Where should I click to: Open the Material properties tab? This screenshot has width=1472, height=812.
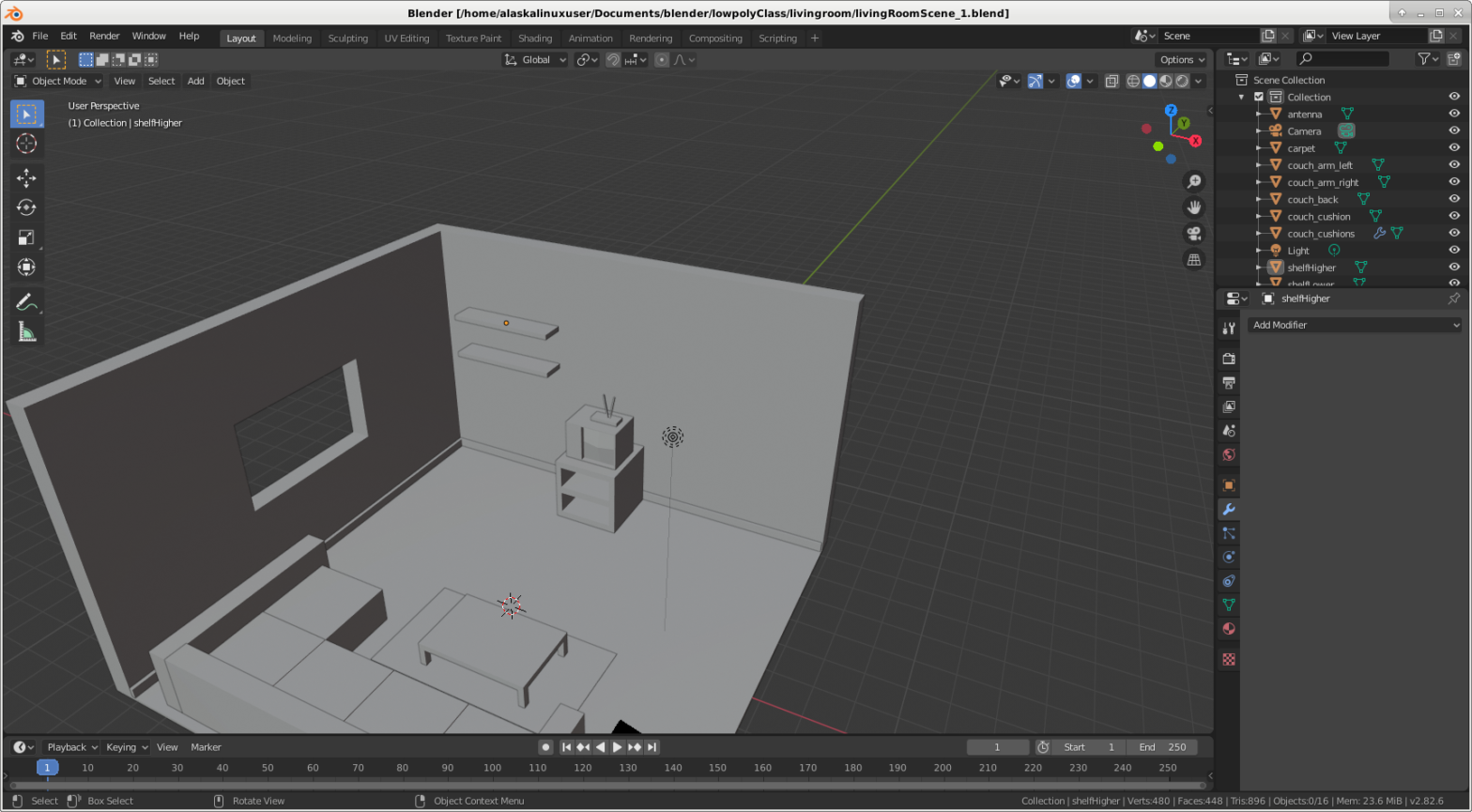click(1229, 629)
